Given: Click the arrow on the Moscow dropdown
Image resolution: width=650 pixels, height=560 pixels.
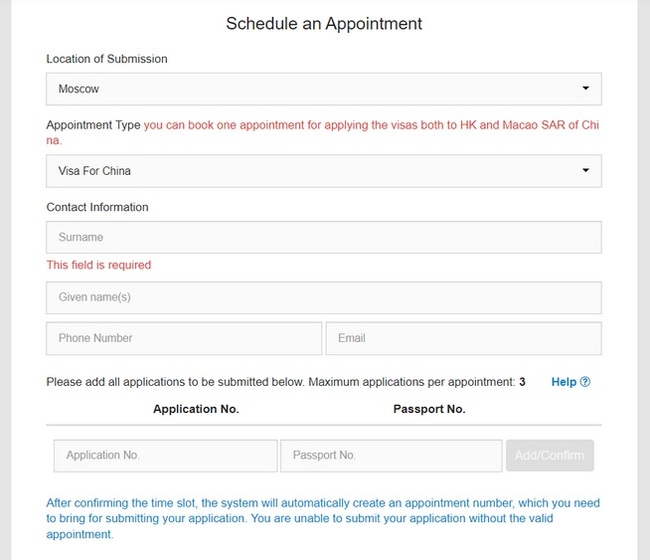Looking at the screenshot, I should (586, 89).
